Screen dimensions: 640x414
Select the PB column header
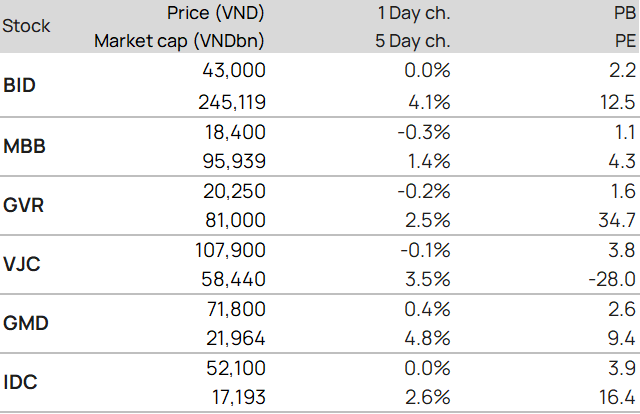625,12
